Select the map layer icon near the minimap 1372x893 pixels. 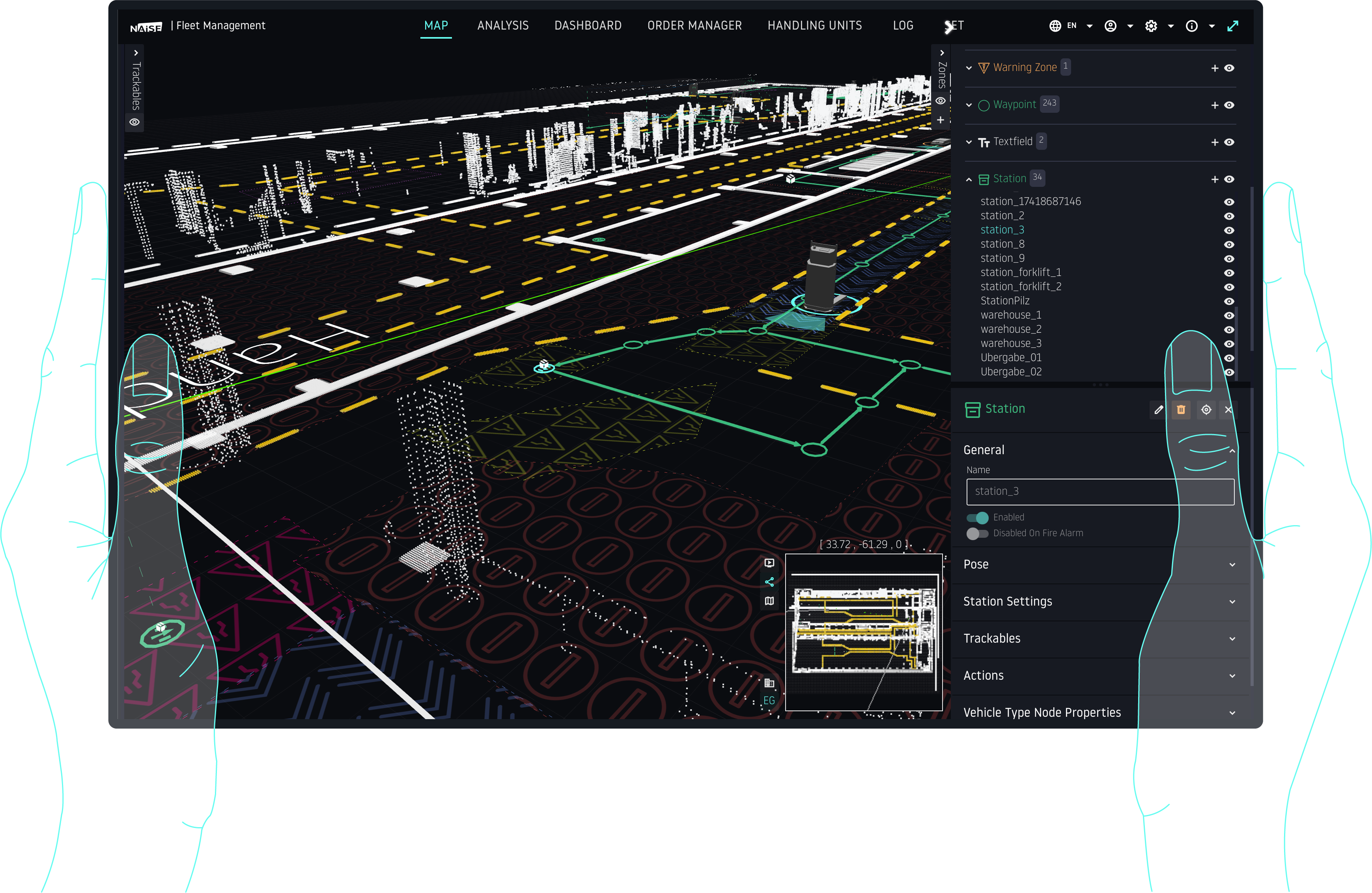coord(769,601)
